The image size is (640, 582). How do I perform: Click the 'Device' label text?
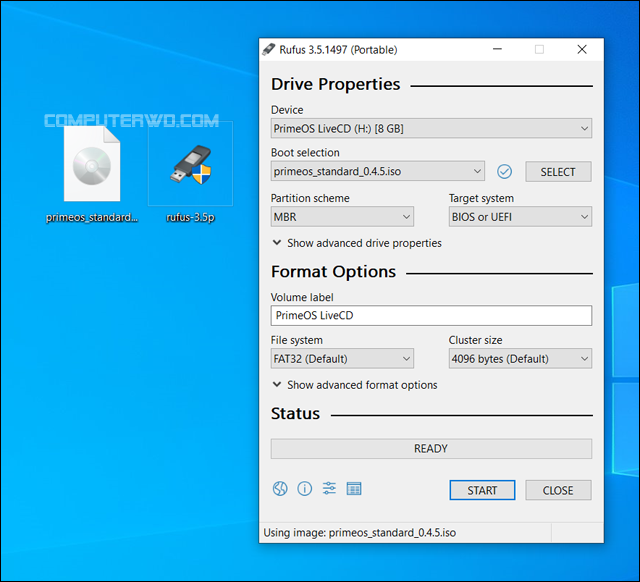pos(287,110)
